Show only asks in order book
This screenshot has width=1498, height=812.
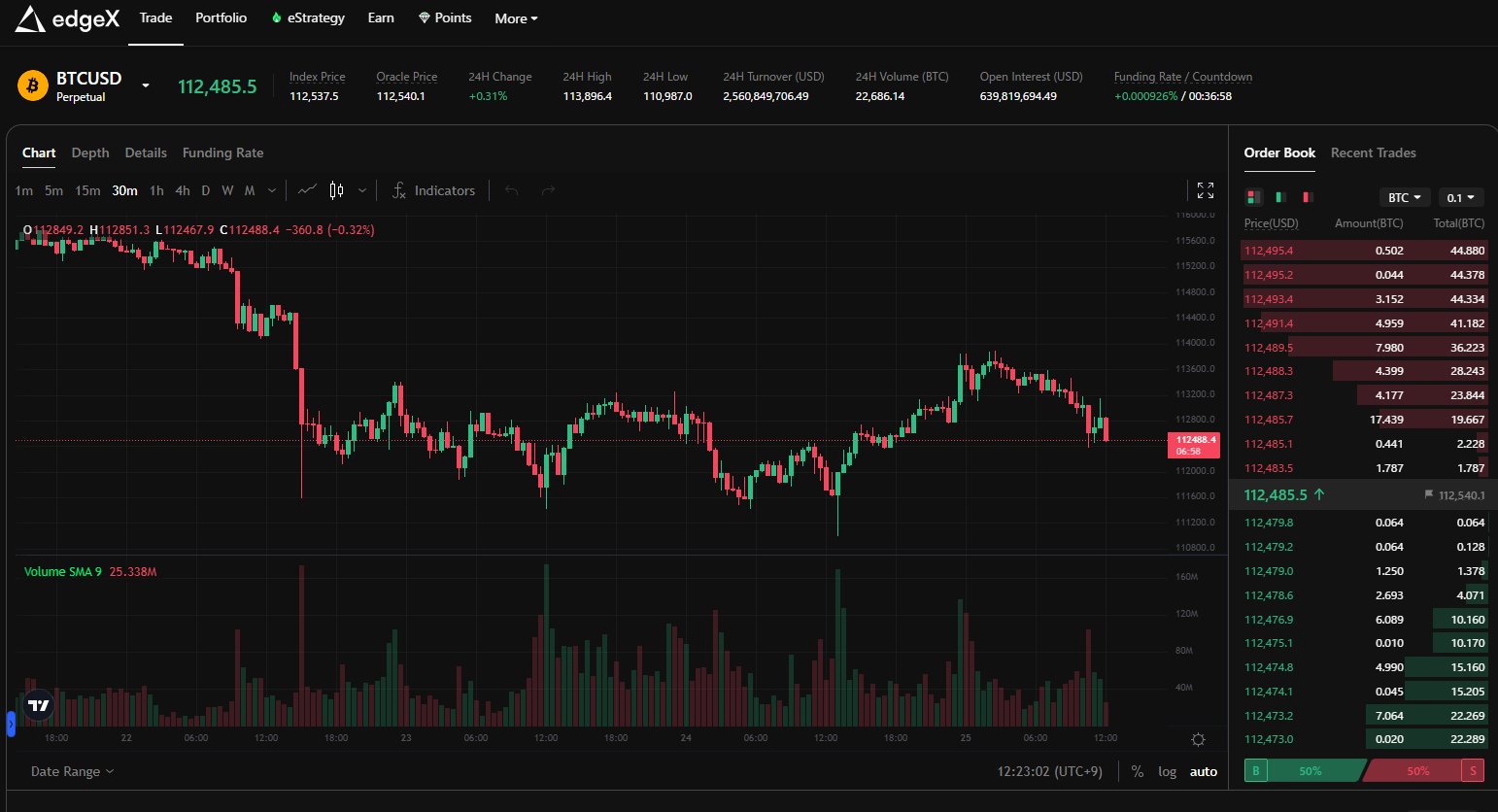(1308, 197)
